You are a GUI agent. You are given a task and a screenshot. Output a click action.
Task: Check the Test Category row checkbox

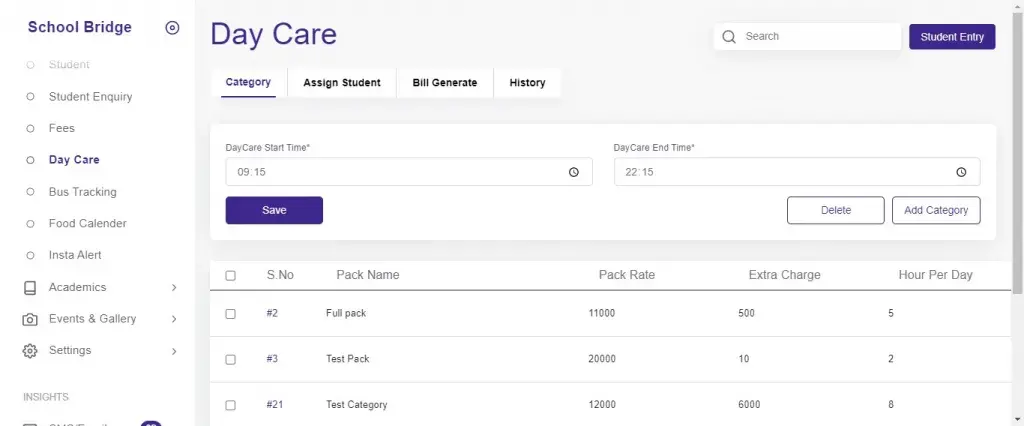point(231,405)
